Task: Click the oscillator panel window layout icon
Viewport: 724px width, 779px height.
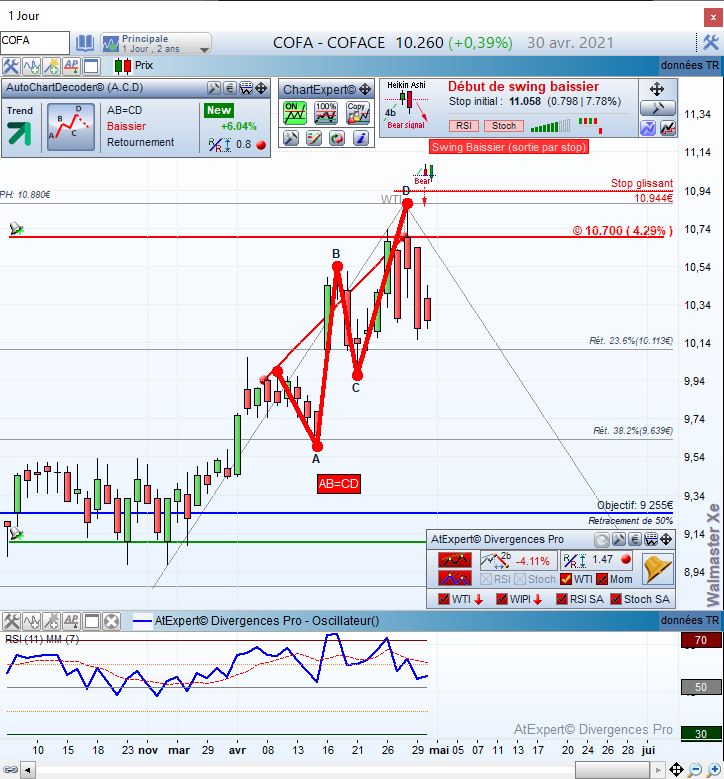Action: (92, 622)
